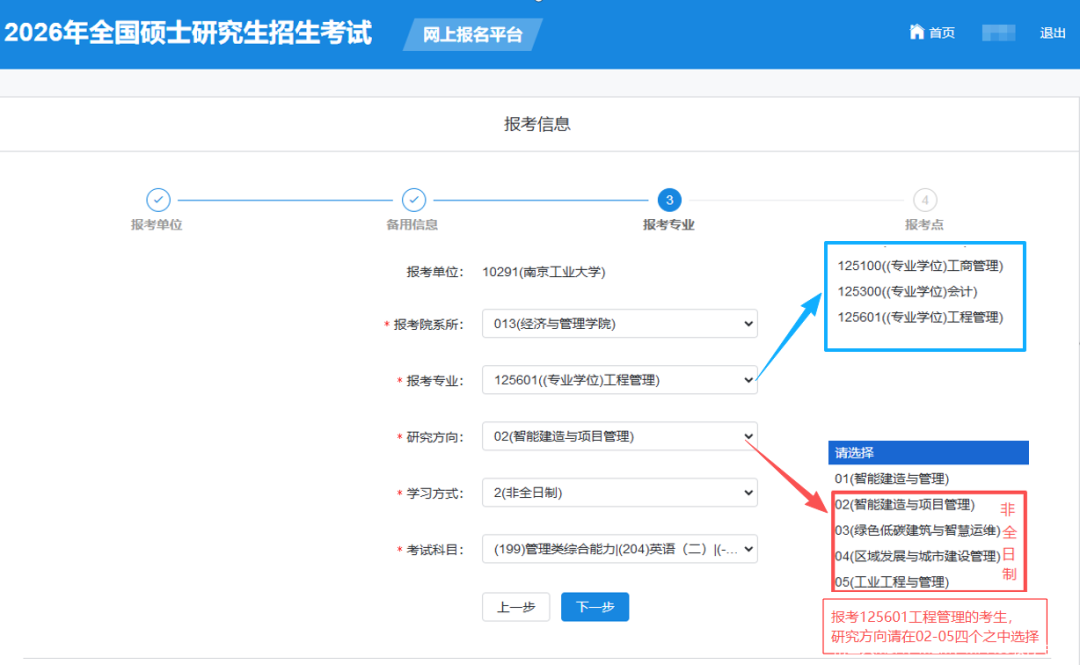The height and width of the screenshot is (665, 1080).
Task: Click the 报考信息 section heading
Action: pyautogui.click(x=537, y=124)
